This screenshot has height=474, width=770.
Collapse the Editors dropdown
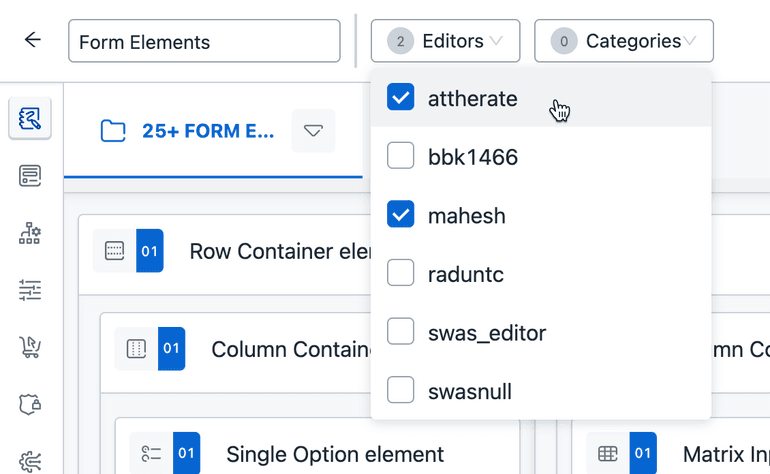(x=445, y=41)
